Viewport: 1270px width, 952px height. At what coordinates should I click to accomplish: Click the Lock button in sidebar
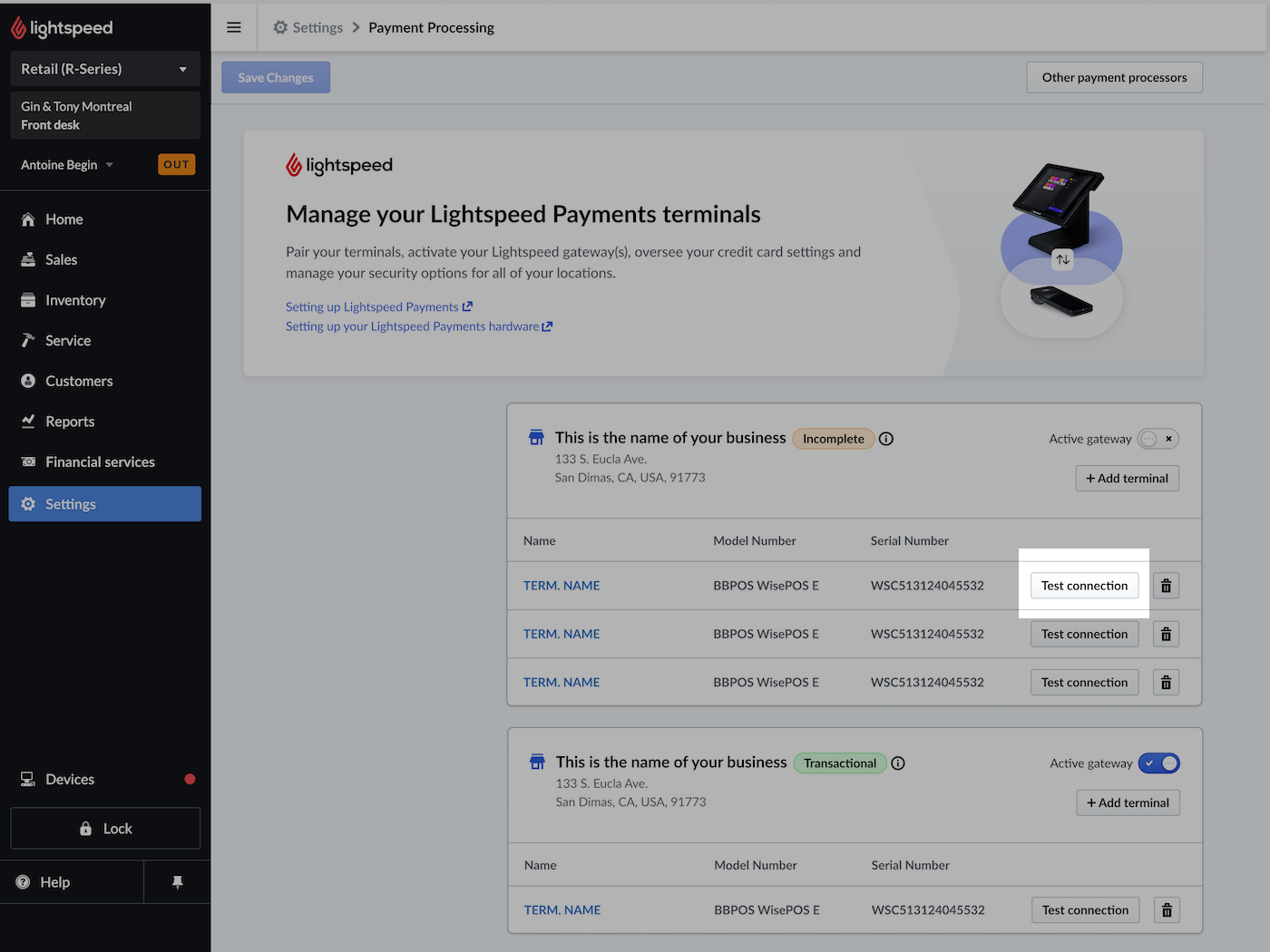point(105,829)
